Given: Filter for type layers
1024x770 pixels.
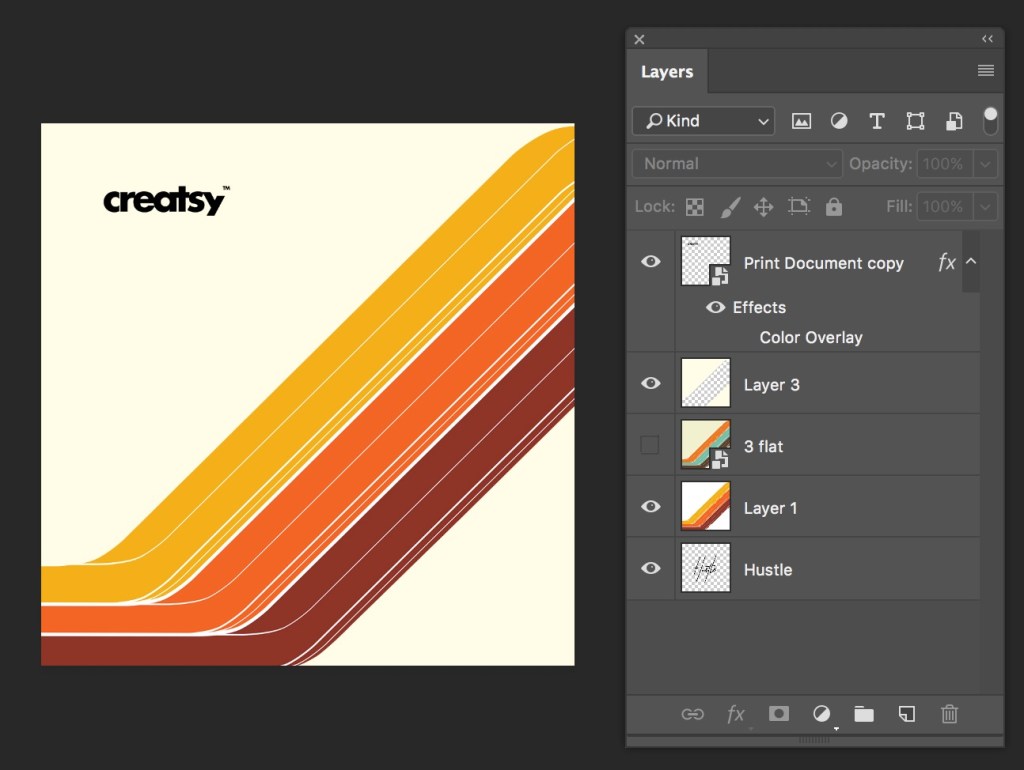Looking at the screenshot, I should point(877,120).
